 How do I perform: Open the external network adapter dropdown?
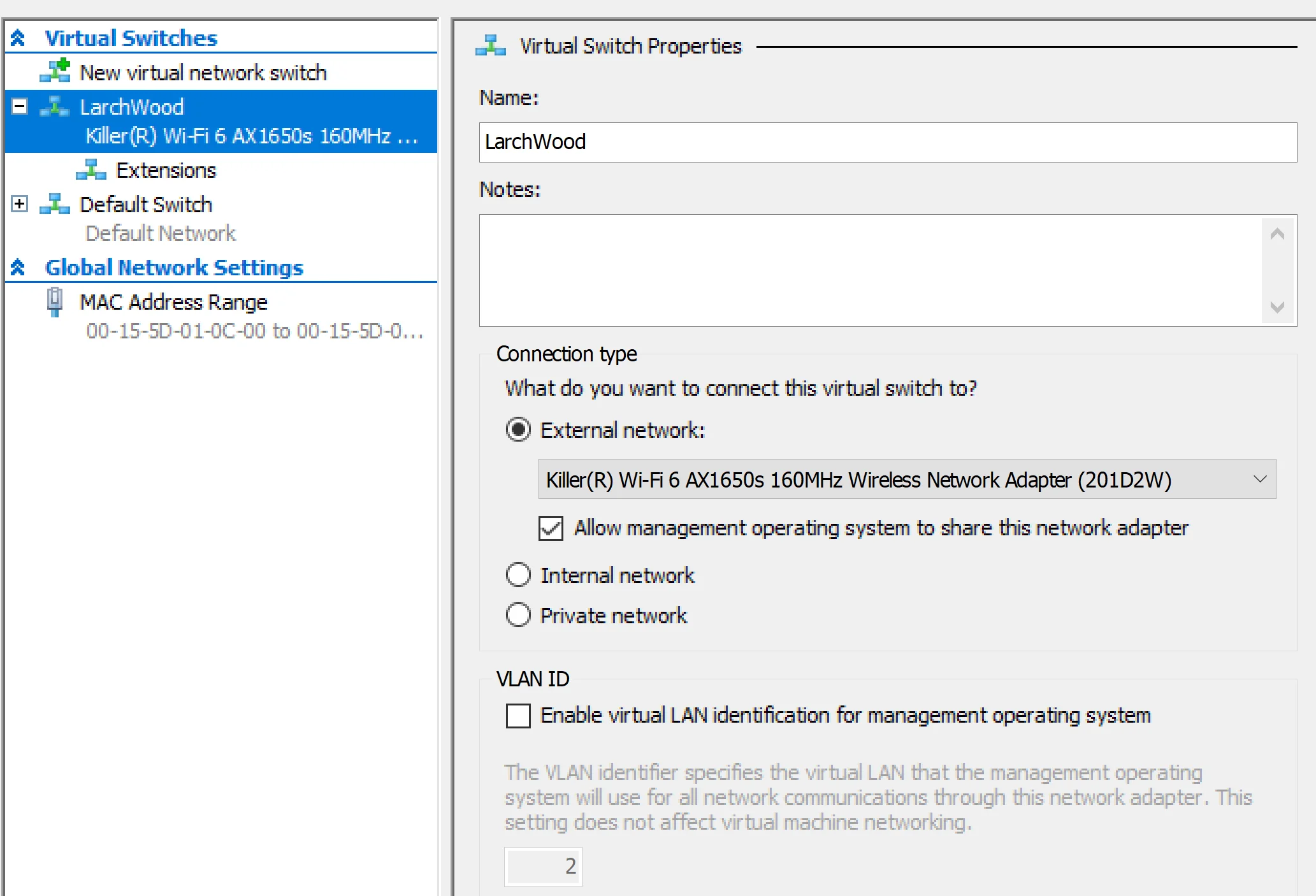907,479
